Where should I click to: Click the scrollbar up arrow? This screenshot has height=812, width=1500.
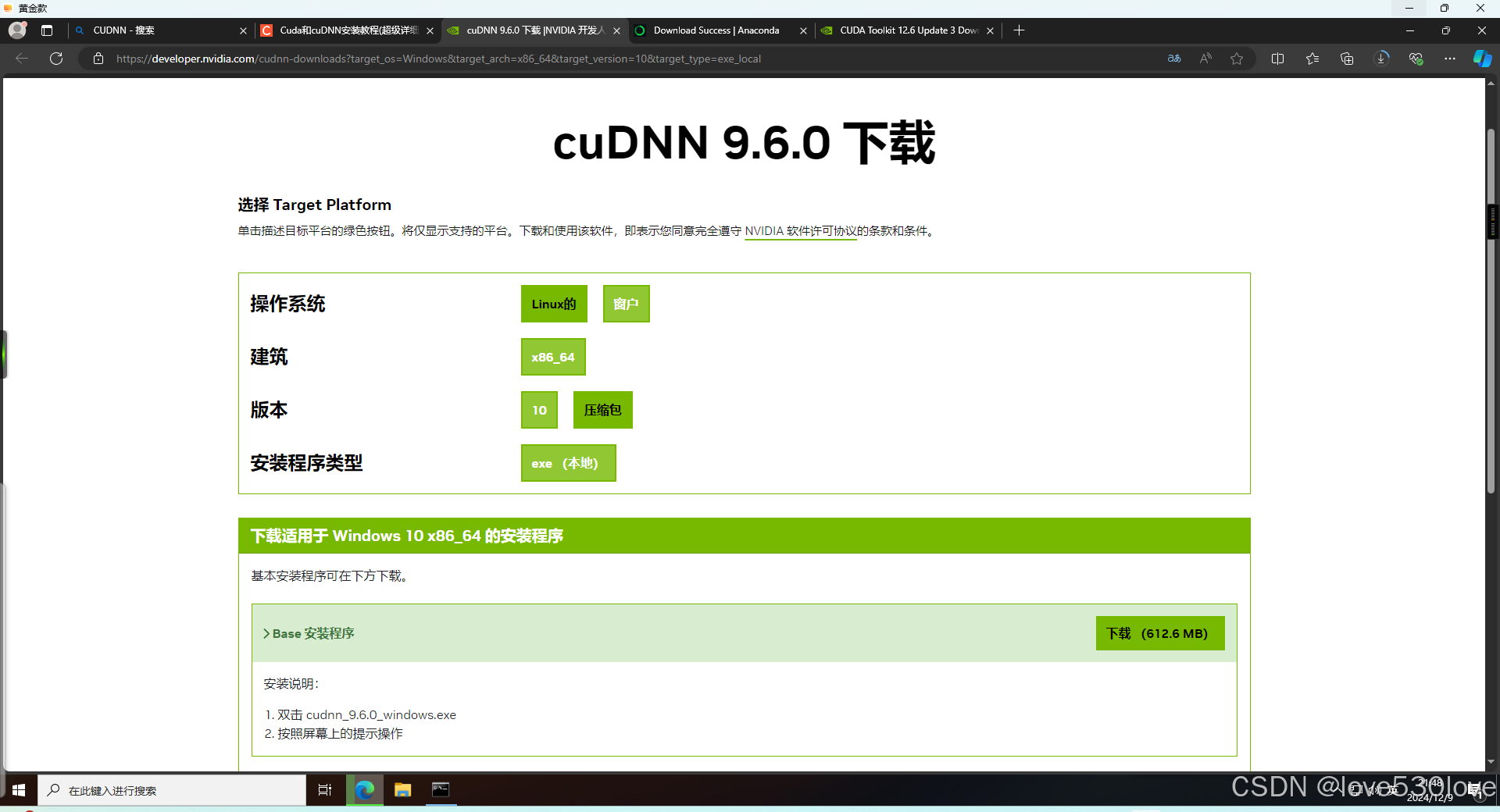[x=1491, y=83]
